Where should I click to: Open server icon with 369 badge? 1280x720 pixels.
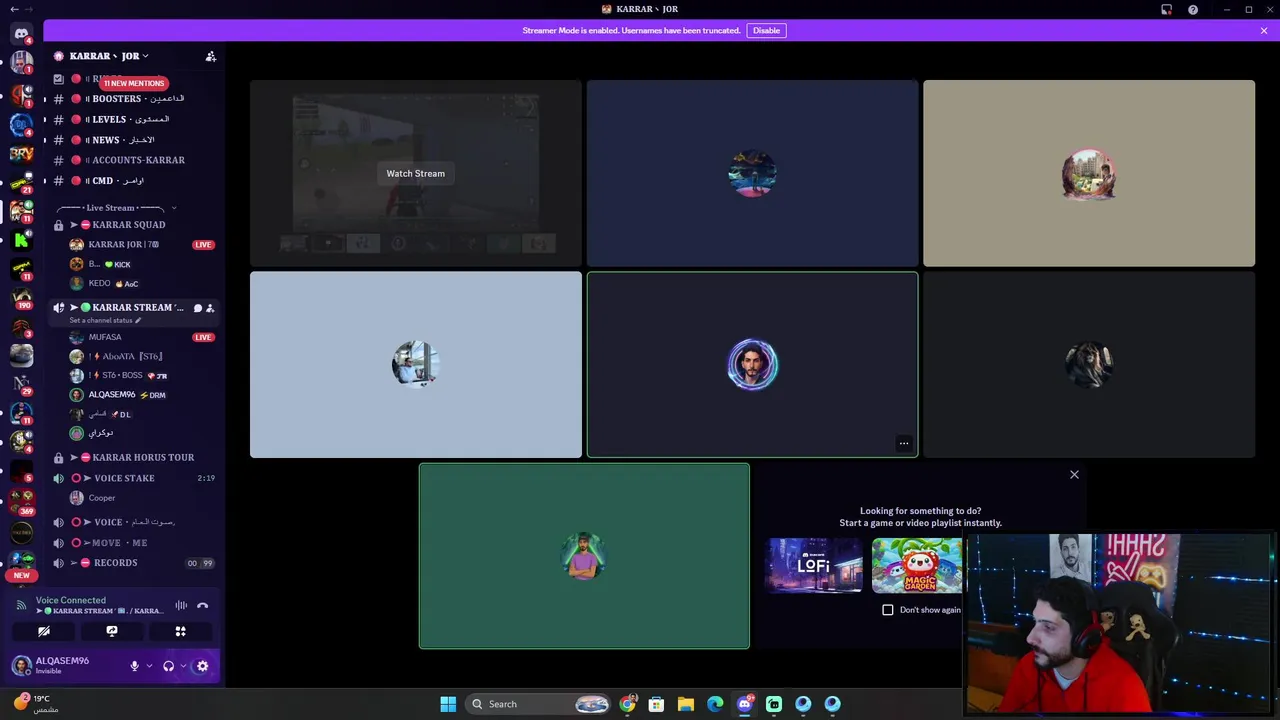coord(21,503)
